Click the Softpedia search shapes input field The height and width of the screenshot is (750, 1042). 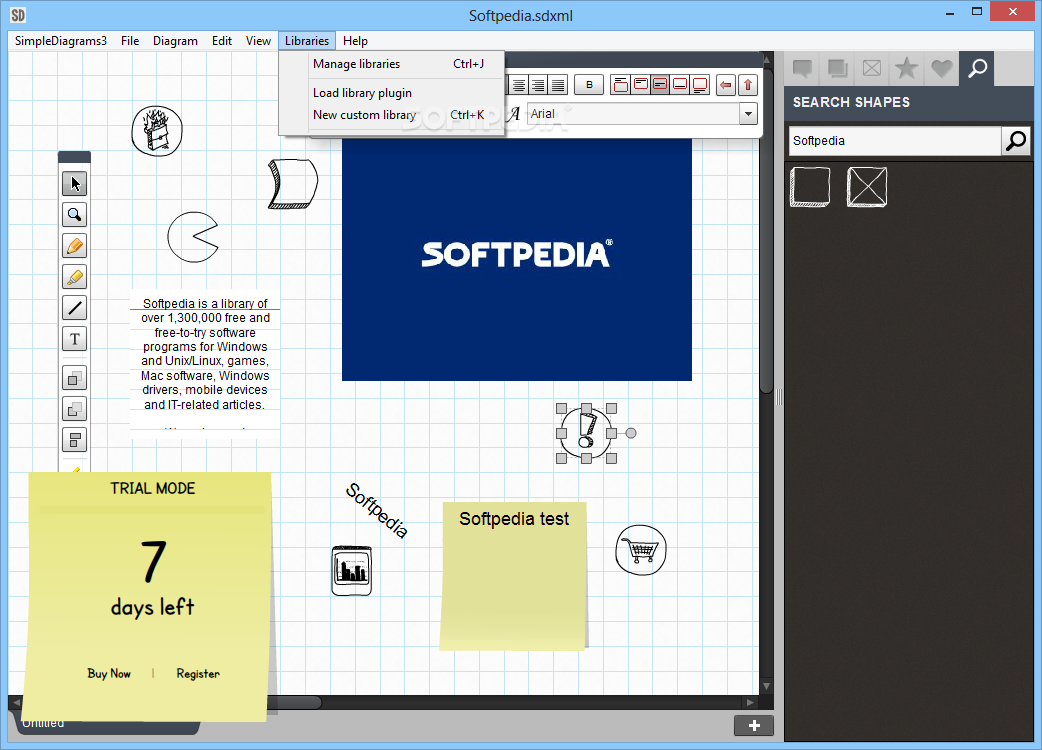895,141
